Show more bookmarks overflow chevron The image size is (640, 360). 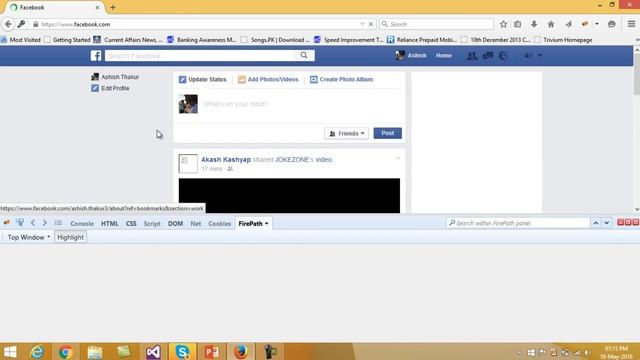(637, 40)
